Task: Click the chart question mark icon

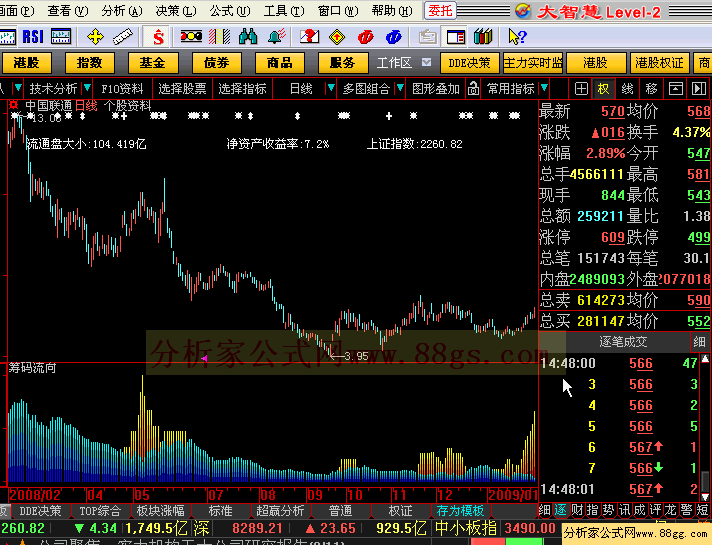Action: 309,36
